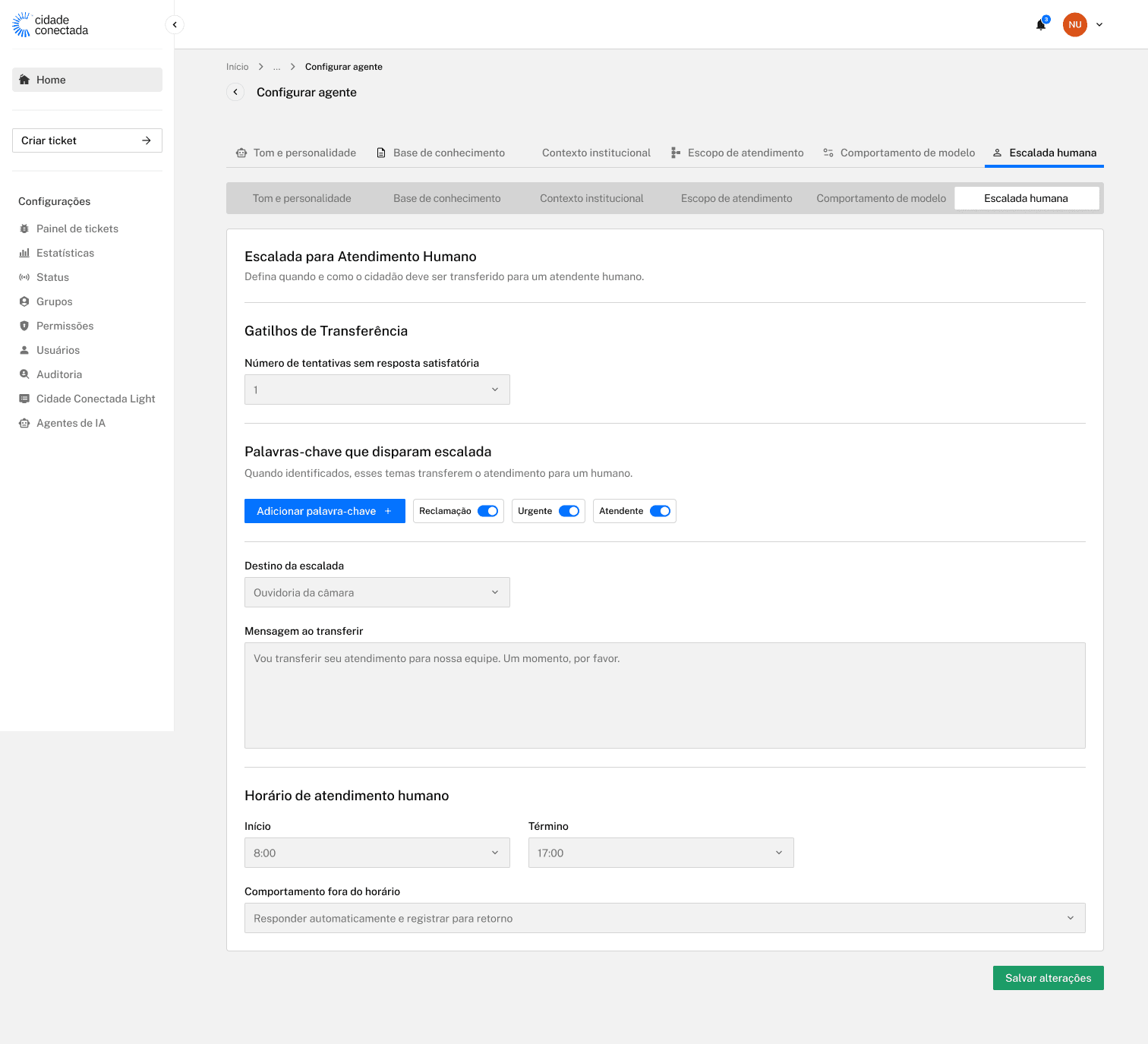Switch to Contexto institucional top tab
Image resolution: width=1148 pixels, height=1044 pixels.
[596, 153]
